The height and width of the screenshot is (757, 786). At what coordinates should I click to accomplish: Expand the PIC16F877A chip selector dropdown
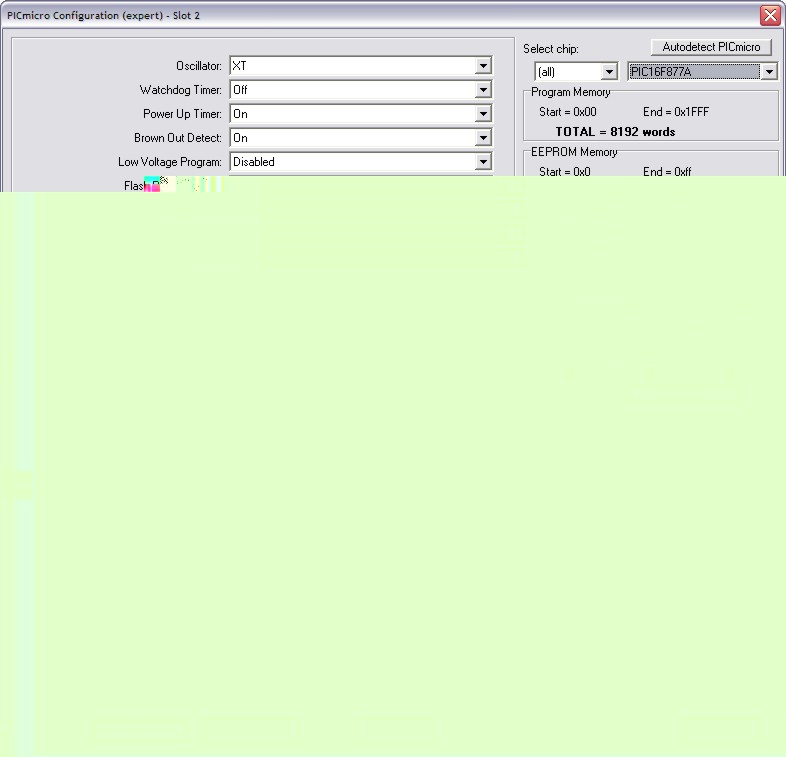pyautogui.click(x=702, y=72)
